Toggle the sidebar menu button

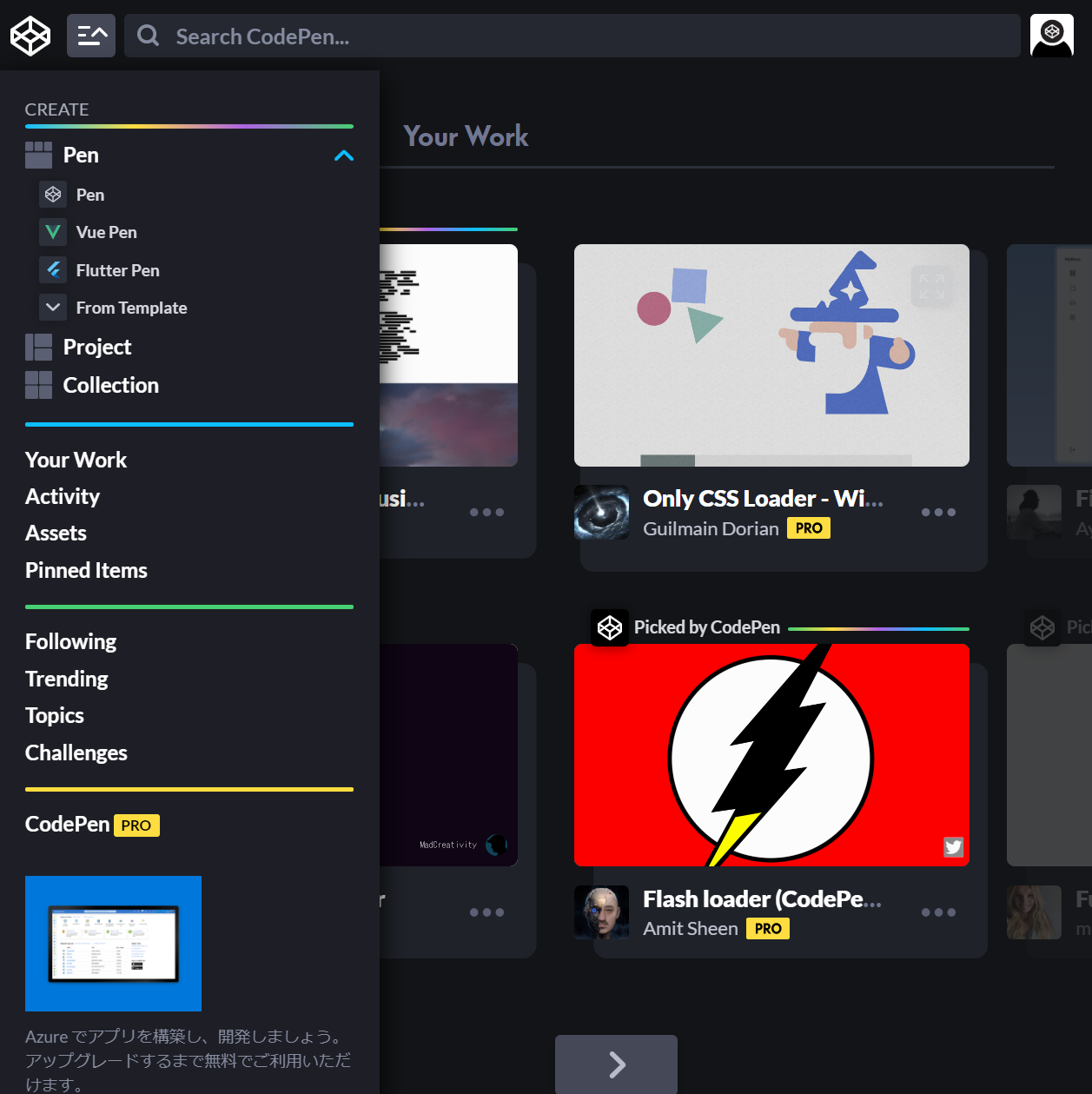coord(91,36)
